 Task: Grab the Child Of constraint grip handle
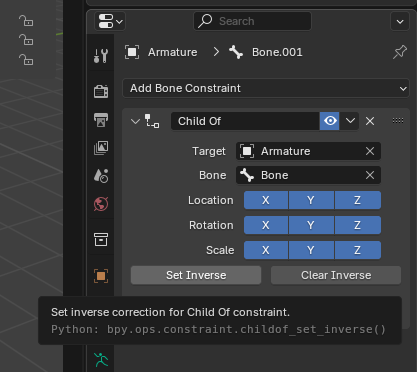pyautogui.click(x=398, y=121)
